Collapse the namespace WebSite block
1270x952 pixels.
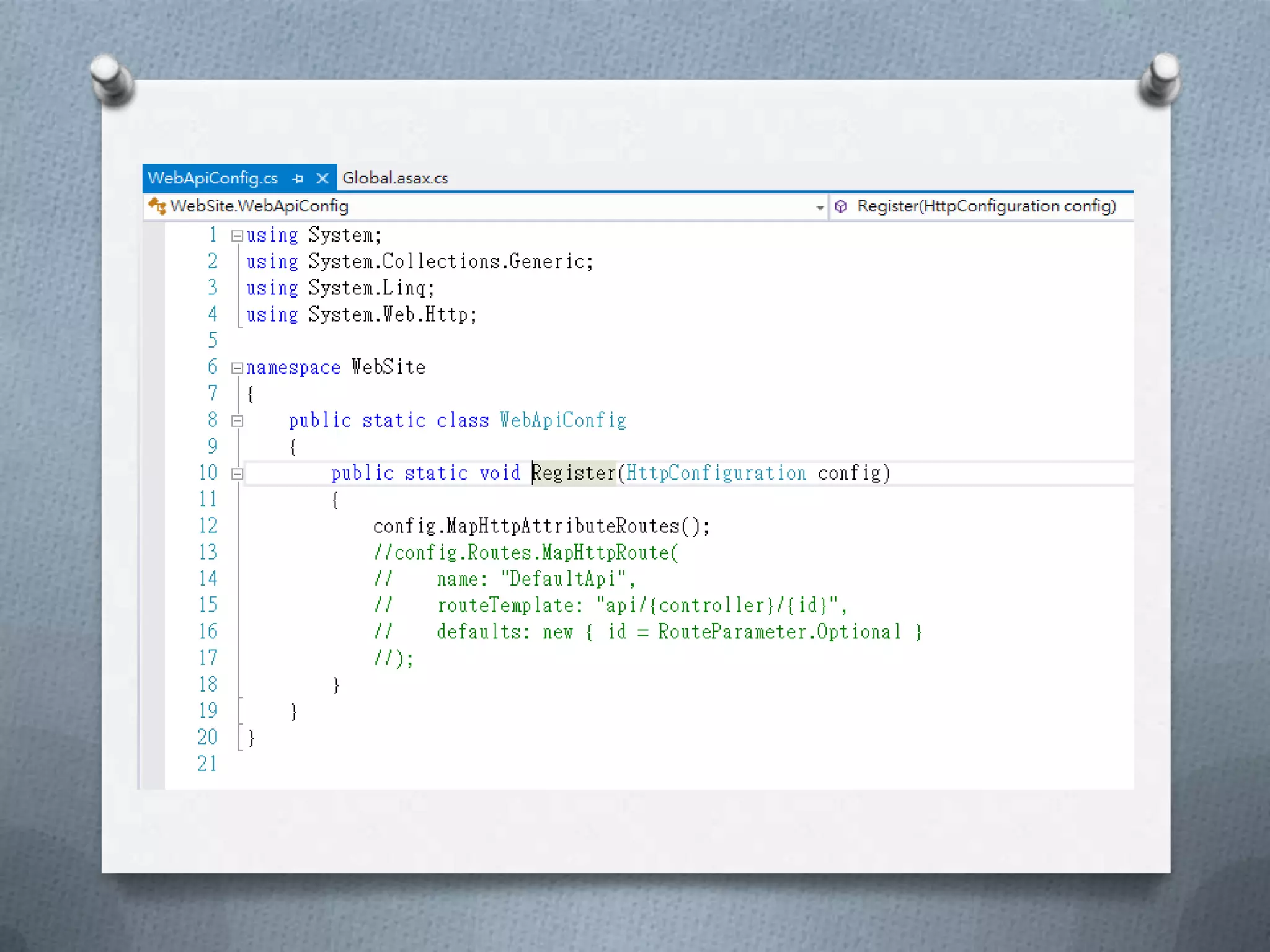pyautogui.click(x=236, y=368)
